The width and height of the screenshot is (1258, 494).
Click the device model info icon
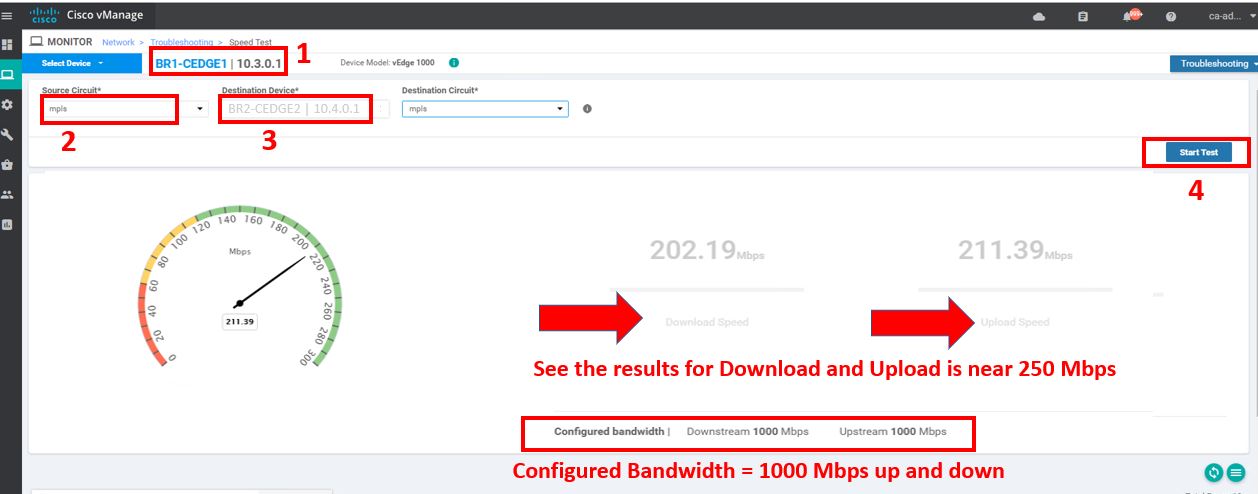[x=454, y=63]
